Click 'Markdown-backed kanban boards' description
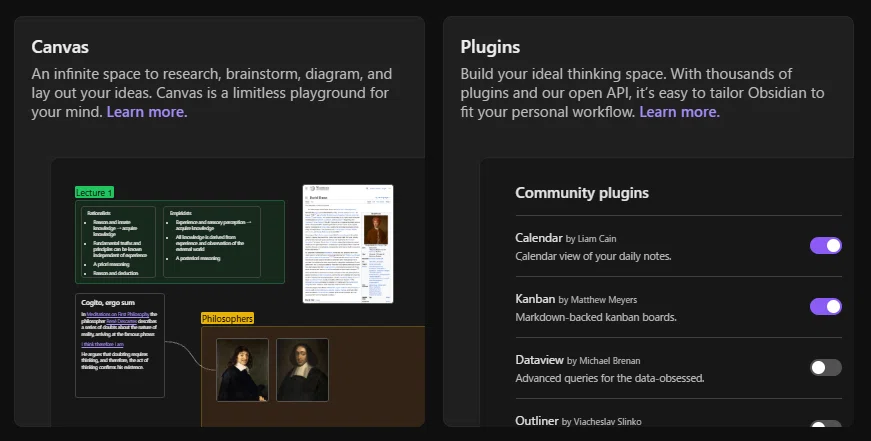871x441 pixels. tap(595, 317)
